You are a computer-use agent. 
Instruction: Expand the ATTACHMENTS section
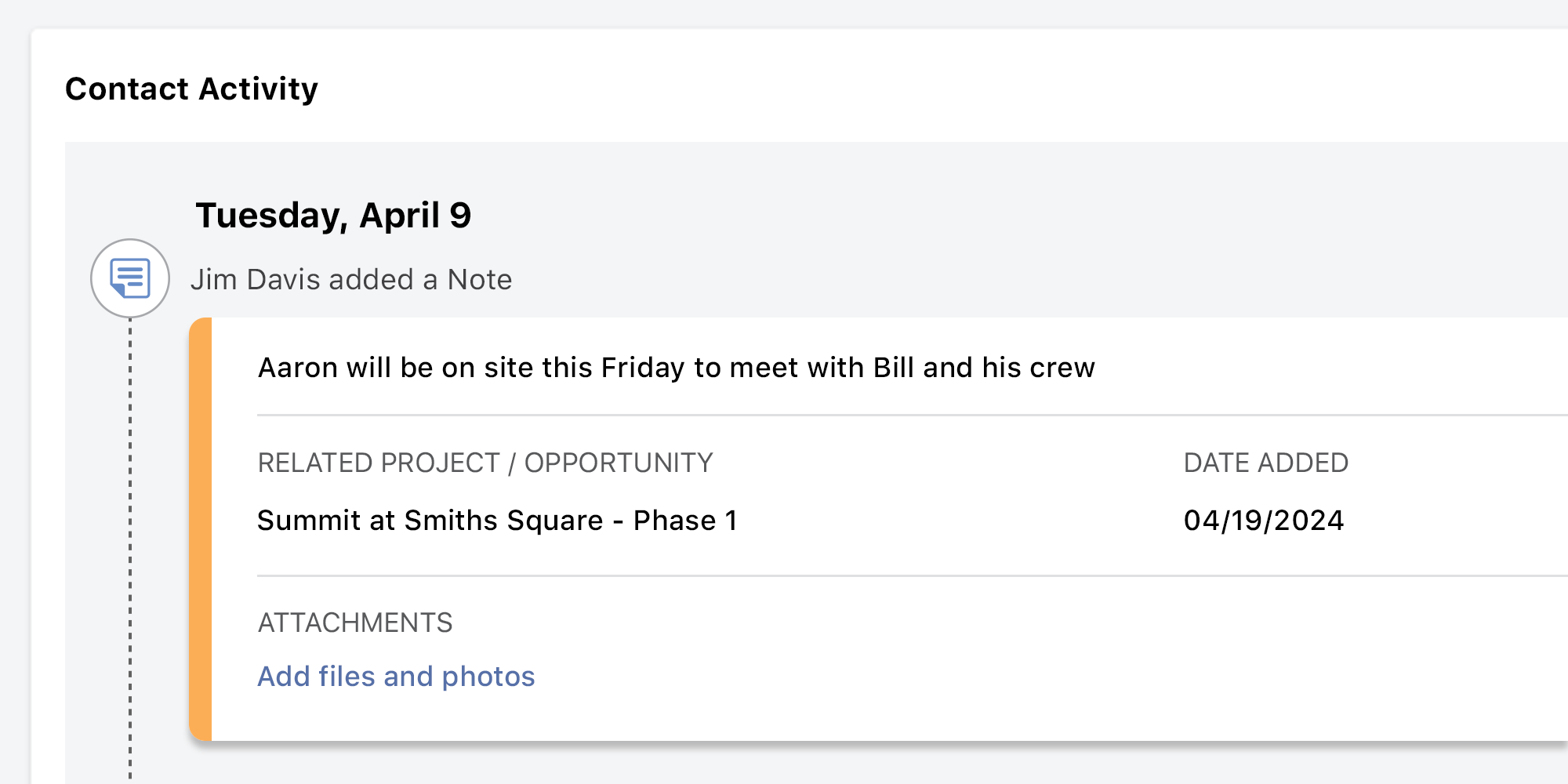[x=355, y=622]
